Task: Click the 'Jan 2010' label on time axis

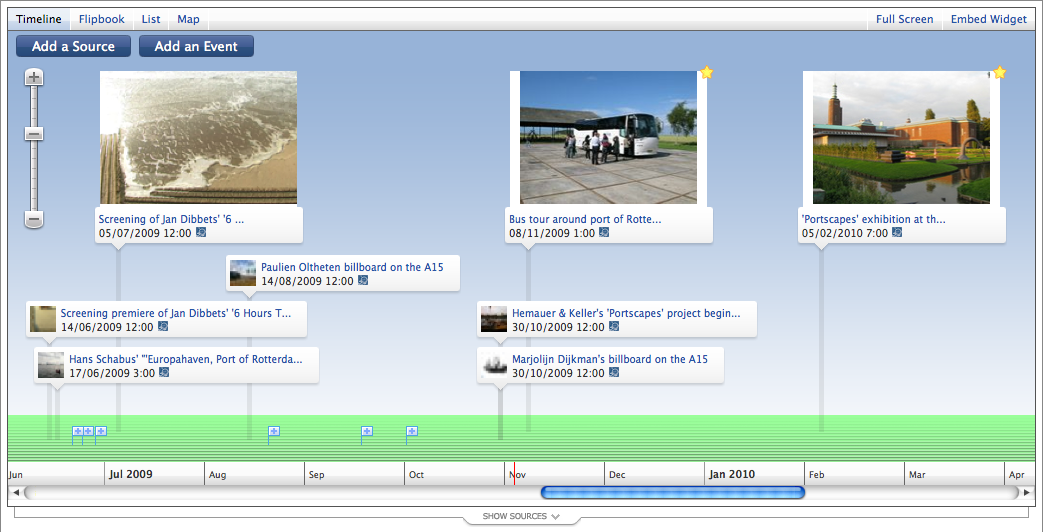Action: coord(732,474)
